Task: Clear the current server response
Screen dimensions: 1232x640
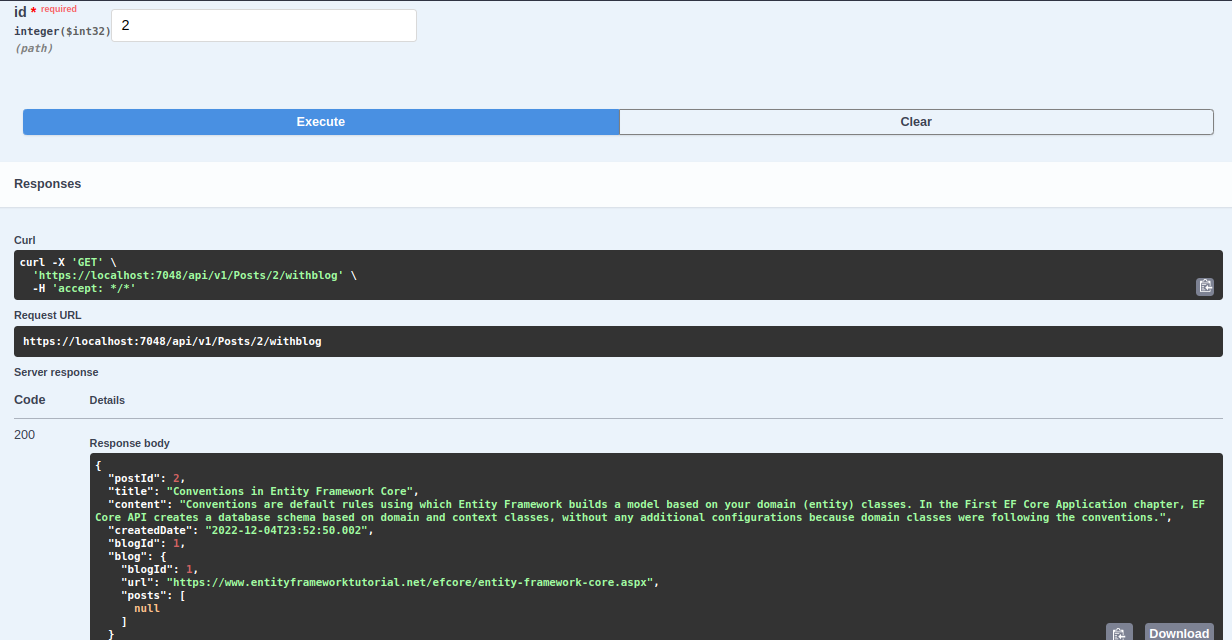Action: point(915,121)
